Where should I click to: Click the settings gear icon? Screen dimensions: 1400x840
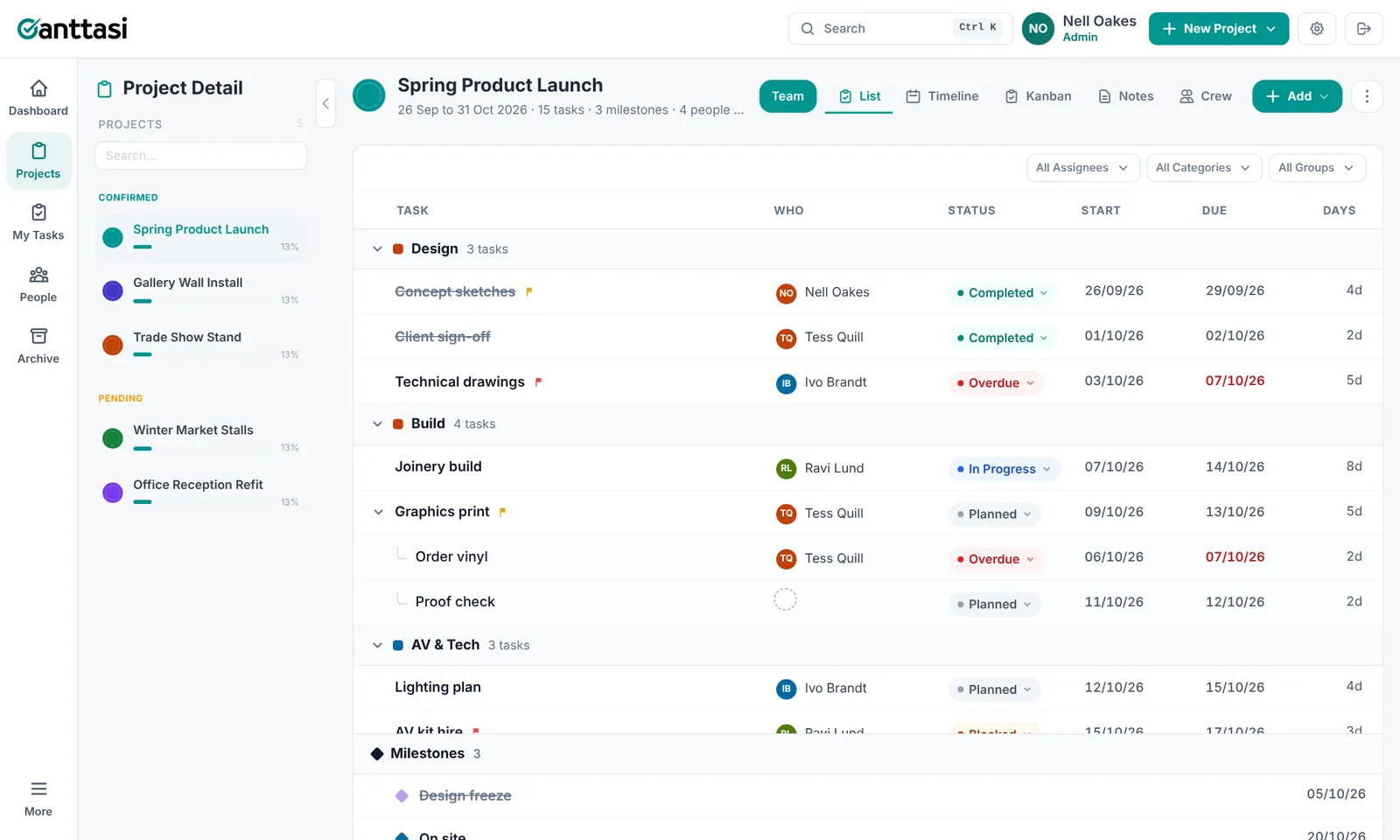coord(1317,29)
